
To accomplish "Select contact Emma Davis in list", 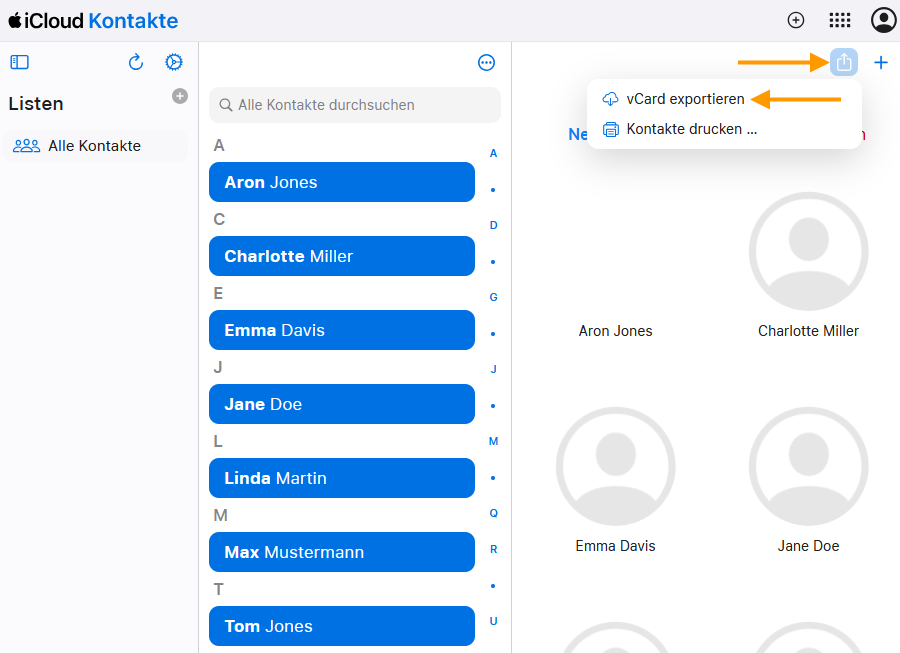I will (342, 330).
